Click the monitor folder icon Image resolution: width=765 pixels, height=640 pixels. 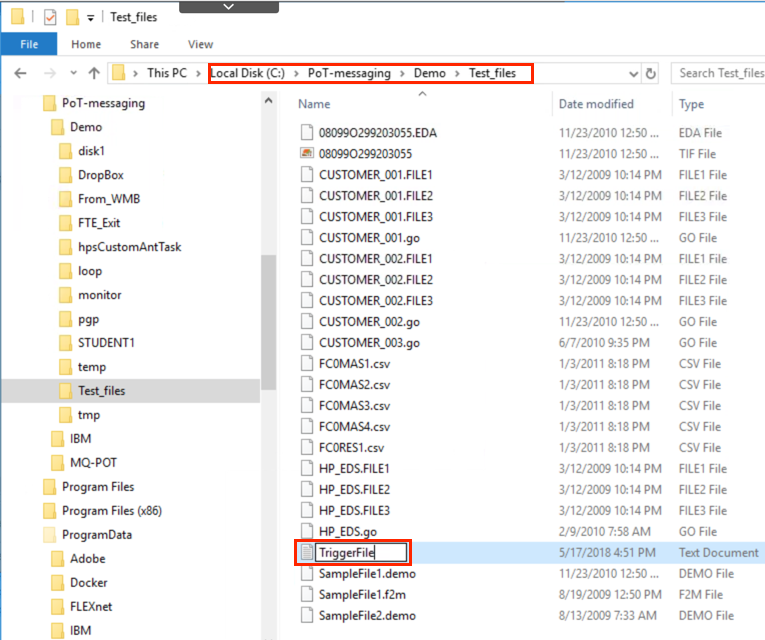65,295
